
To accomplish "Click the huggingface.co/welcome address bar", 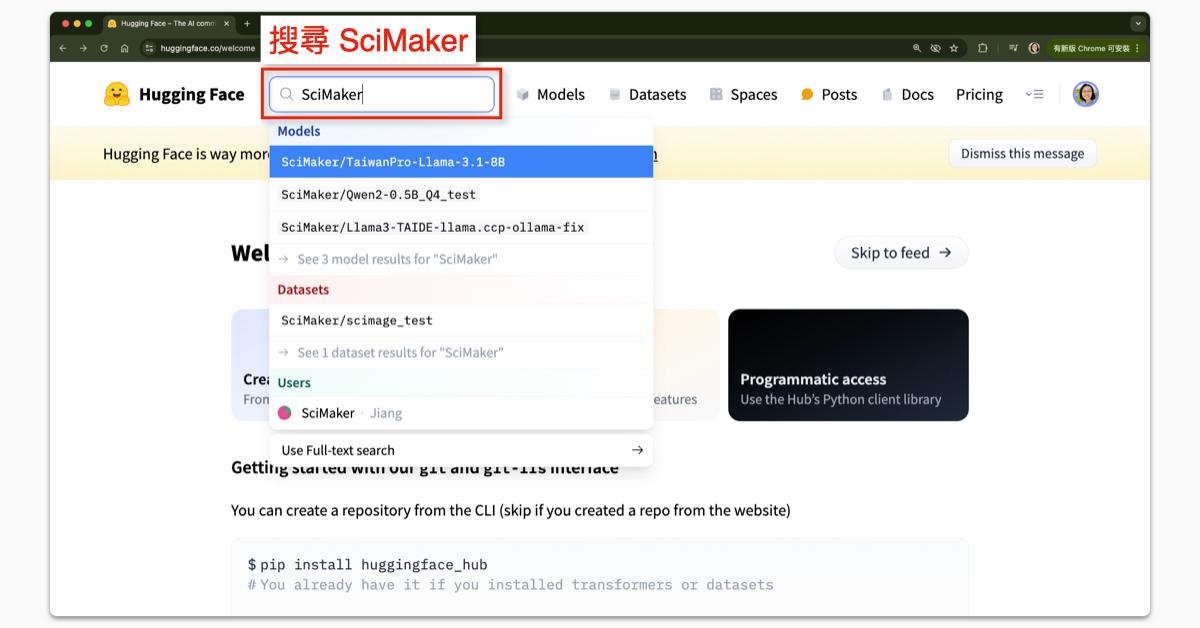I will 207,48.
